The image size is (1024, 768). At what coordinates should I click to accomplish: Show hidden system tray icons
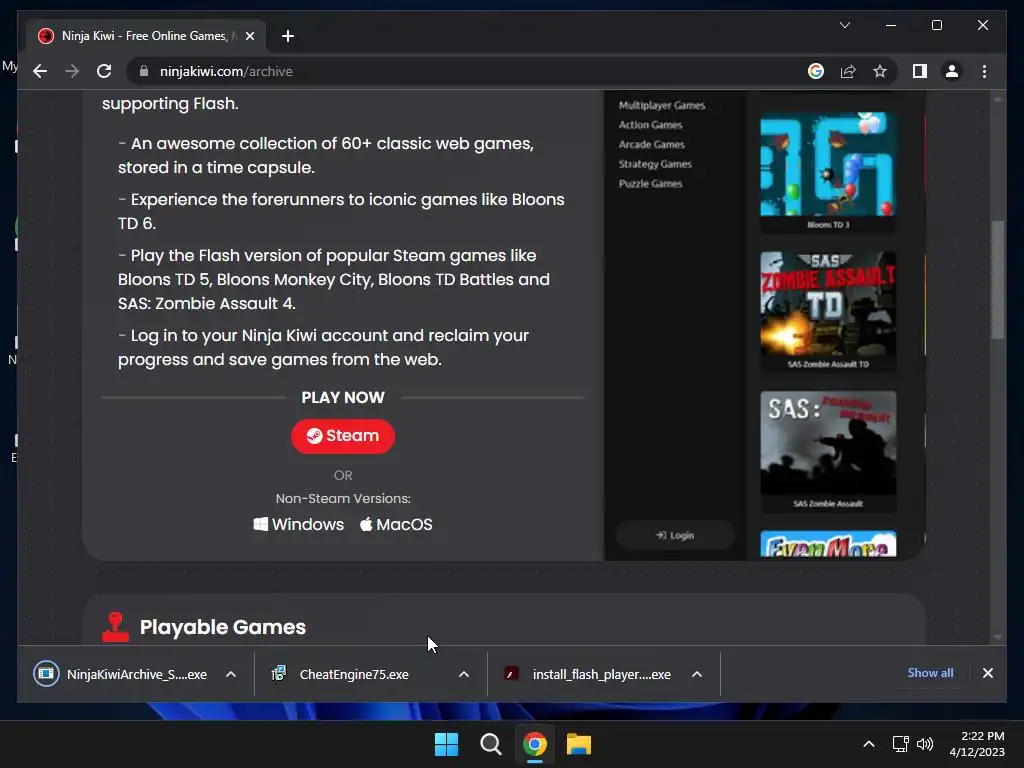coord(869,744)
